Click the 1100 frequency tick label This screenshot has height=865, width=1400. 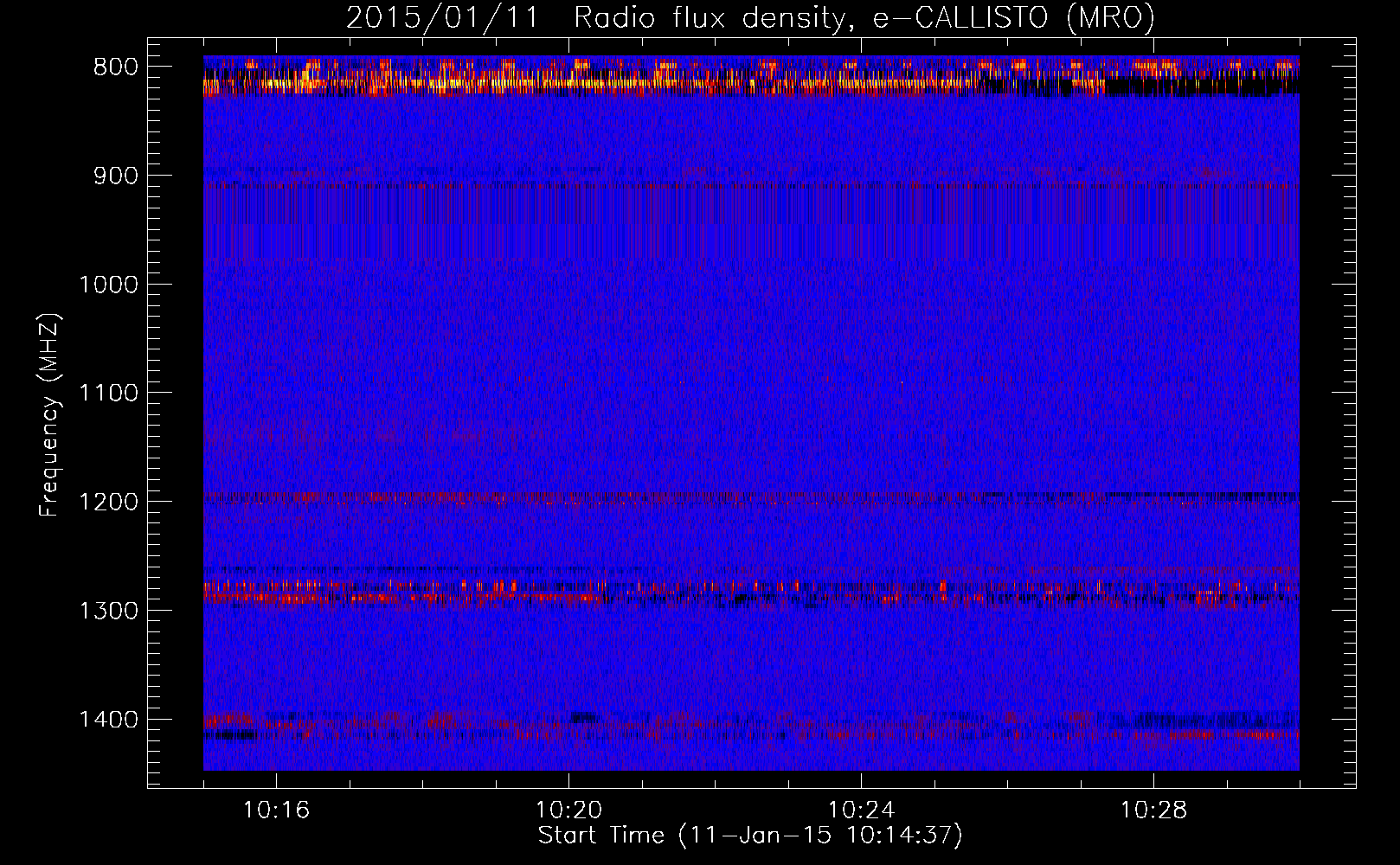[109, 394]
